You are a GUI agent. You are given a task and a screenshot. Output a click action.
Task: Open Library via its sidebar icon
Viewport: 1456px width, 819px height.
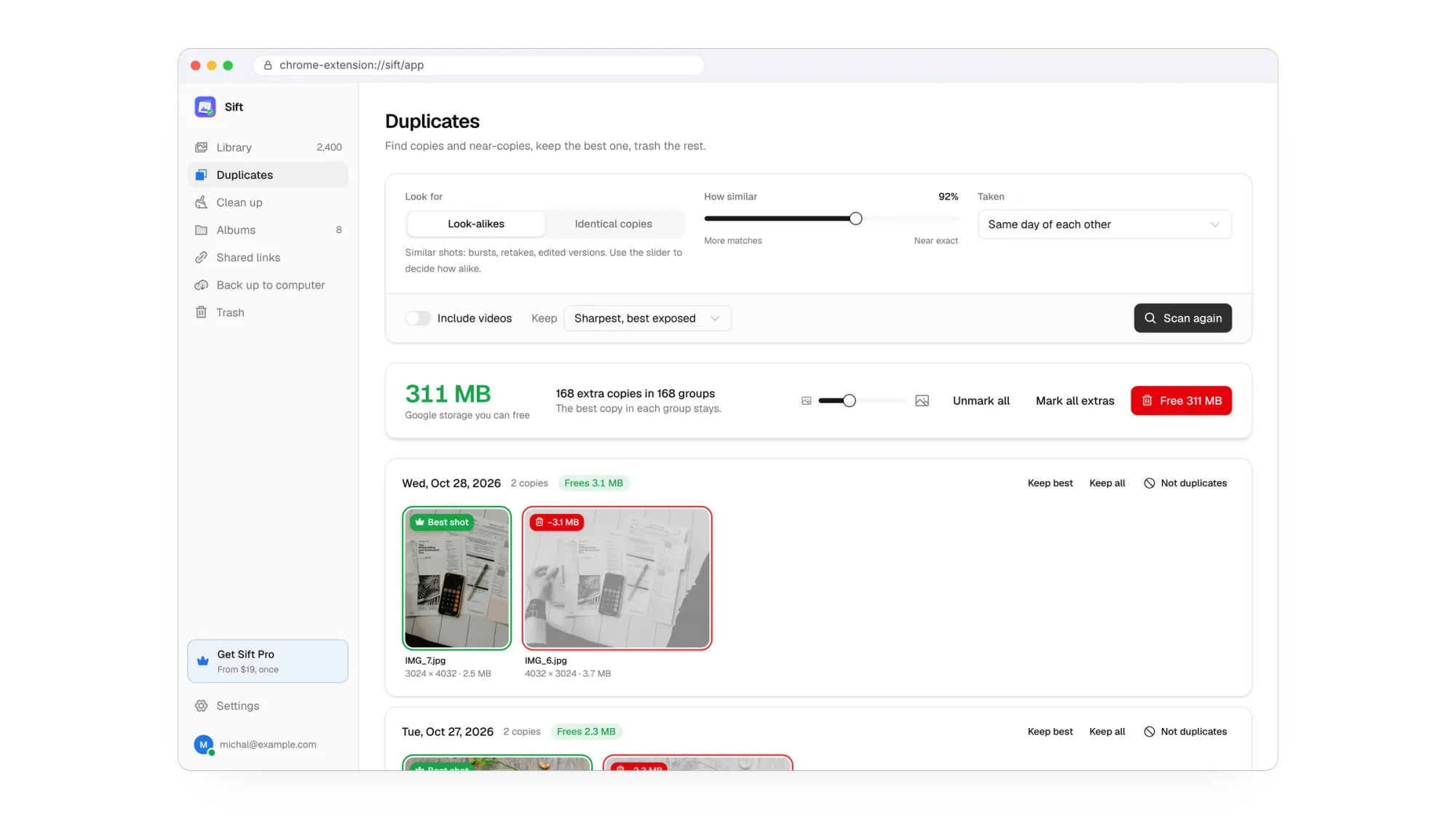pyautogui.click(x=202, y=147)
